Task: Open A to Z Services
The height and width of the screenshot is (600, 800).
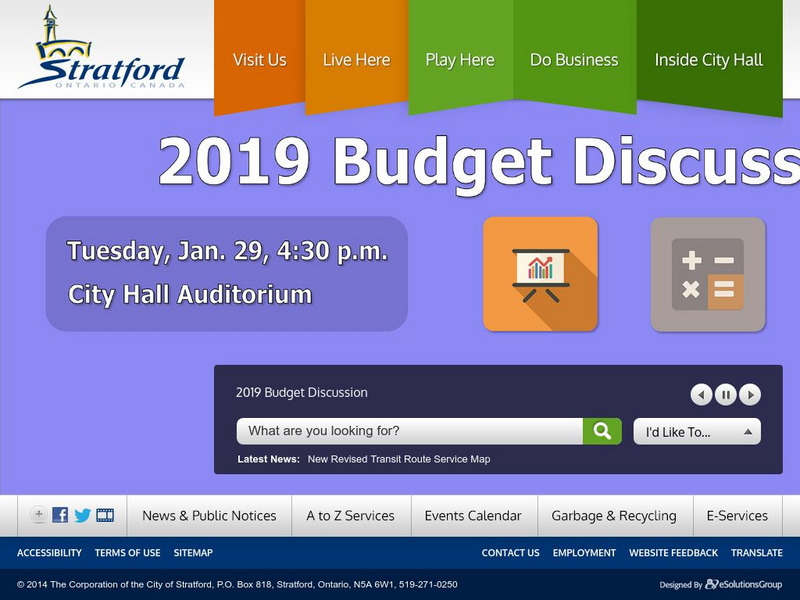Action: pos(351,516)
